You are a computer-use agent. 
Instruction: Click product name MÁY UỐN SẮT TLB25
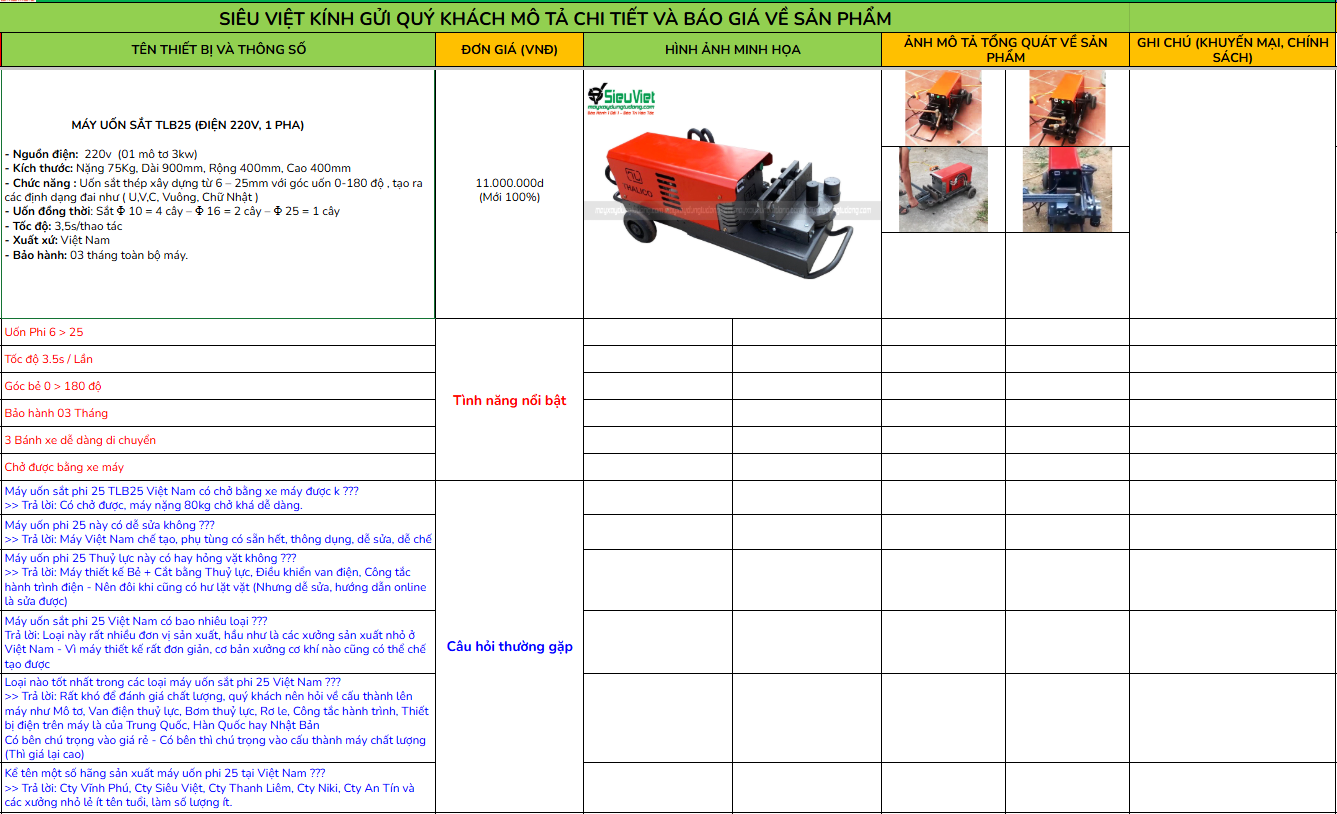click(188, 125)
